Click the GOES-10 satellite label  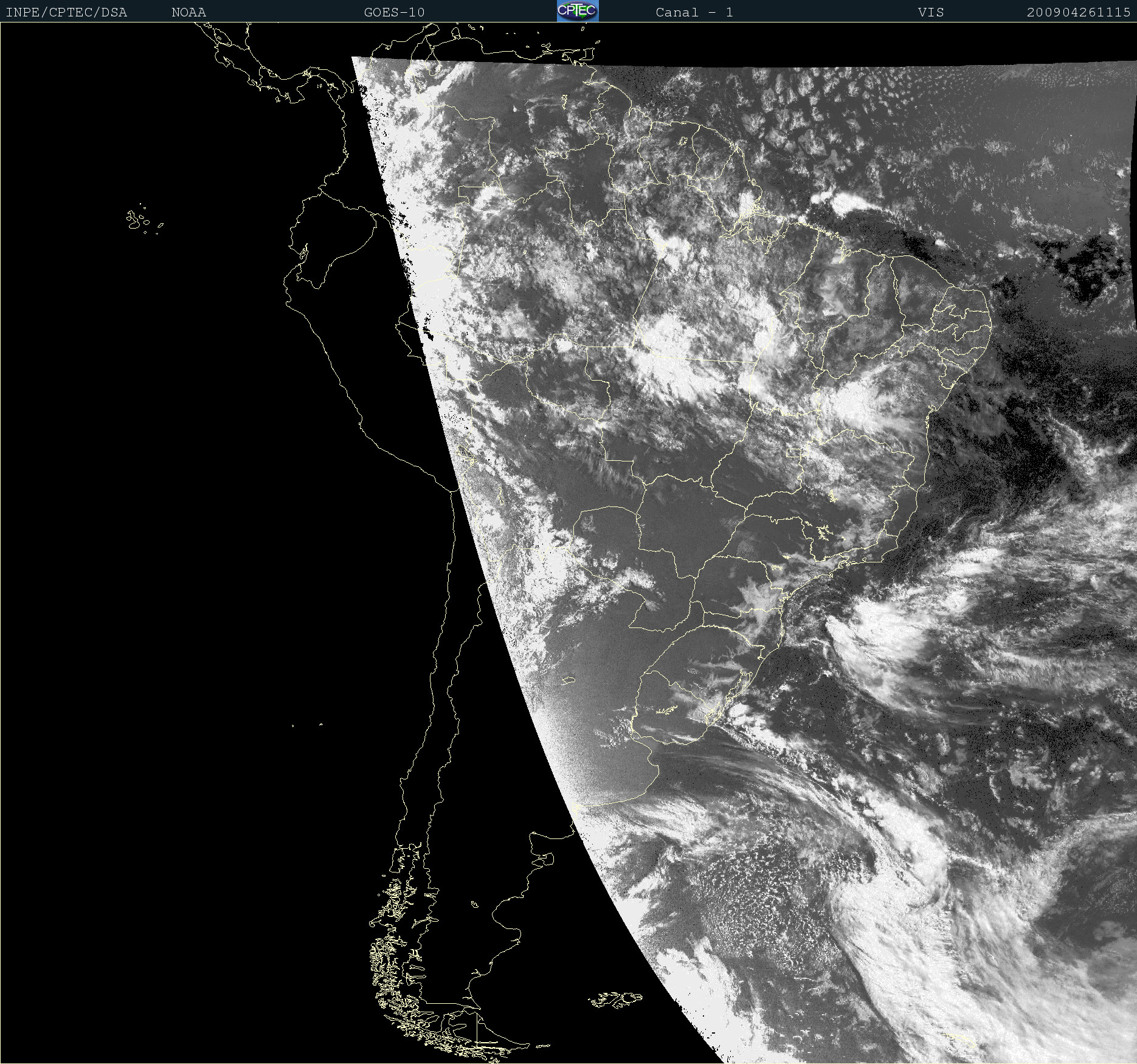click(x=394, y=12)
